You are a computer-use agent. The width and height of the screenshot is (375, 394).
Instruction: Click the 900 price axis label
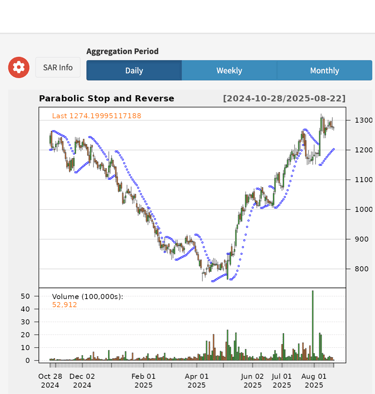(362, 239)
